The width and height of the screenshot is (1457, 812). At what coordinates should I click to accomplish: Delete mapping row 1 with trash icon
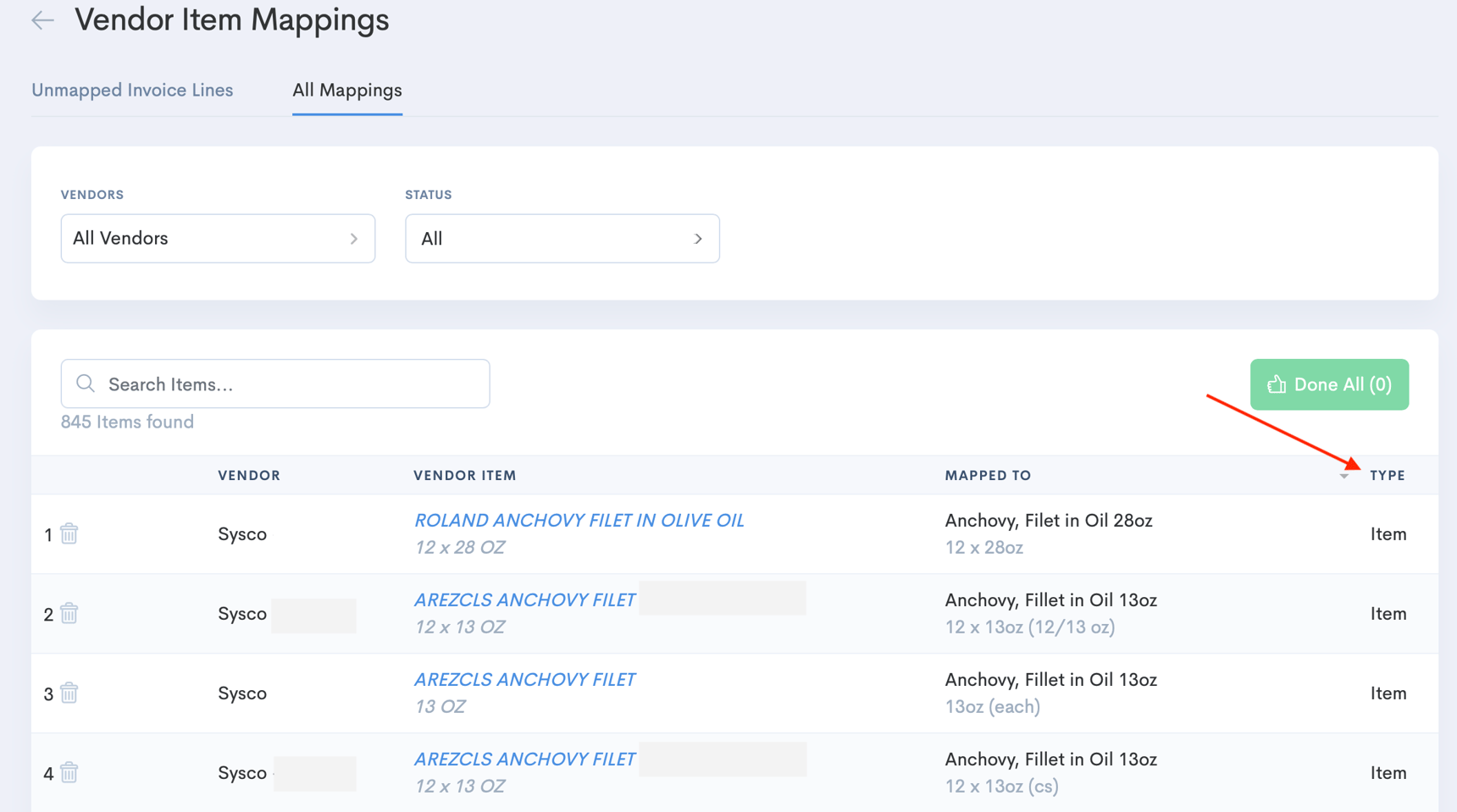pyautogui.click(x=69, y=533)
